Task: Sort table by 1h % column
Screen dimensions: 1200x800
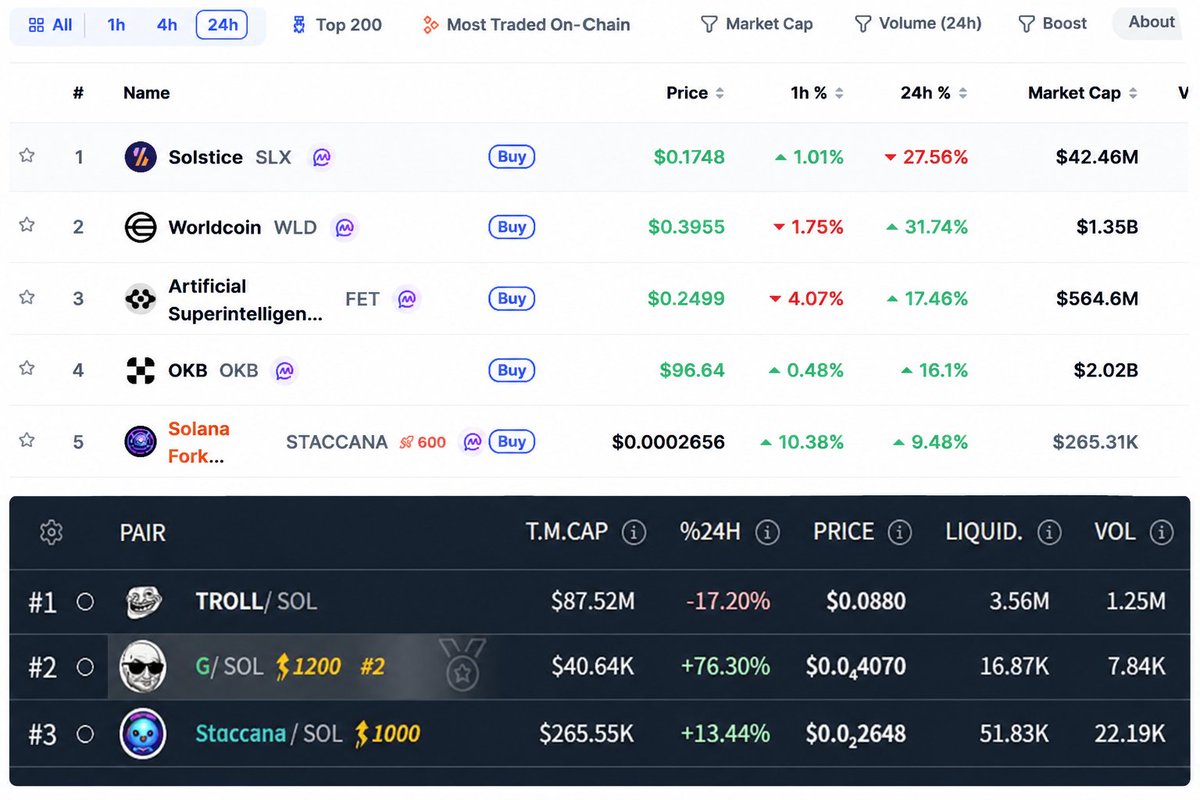Action: 817,93
